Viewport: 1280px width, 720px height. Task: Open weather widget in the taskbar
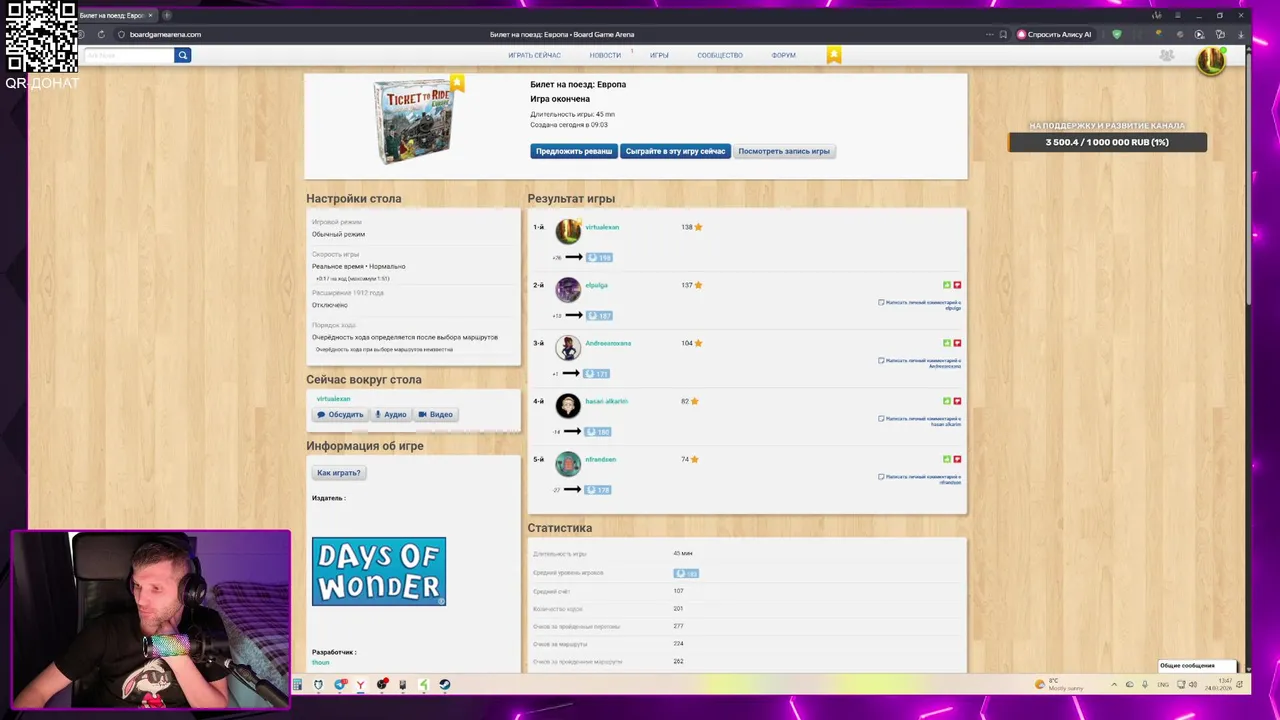pyautogui.click(x=1060, y=685)
